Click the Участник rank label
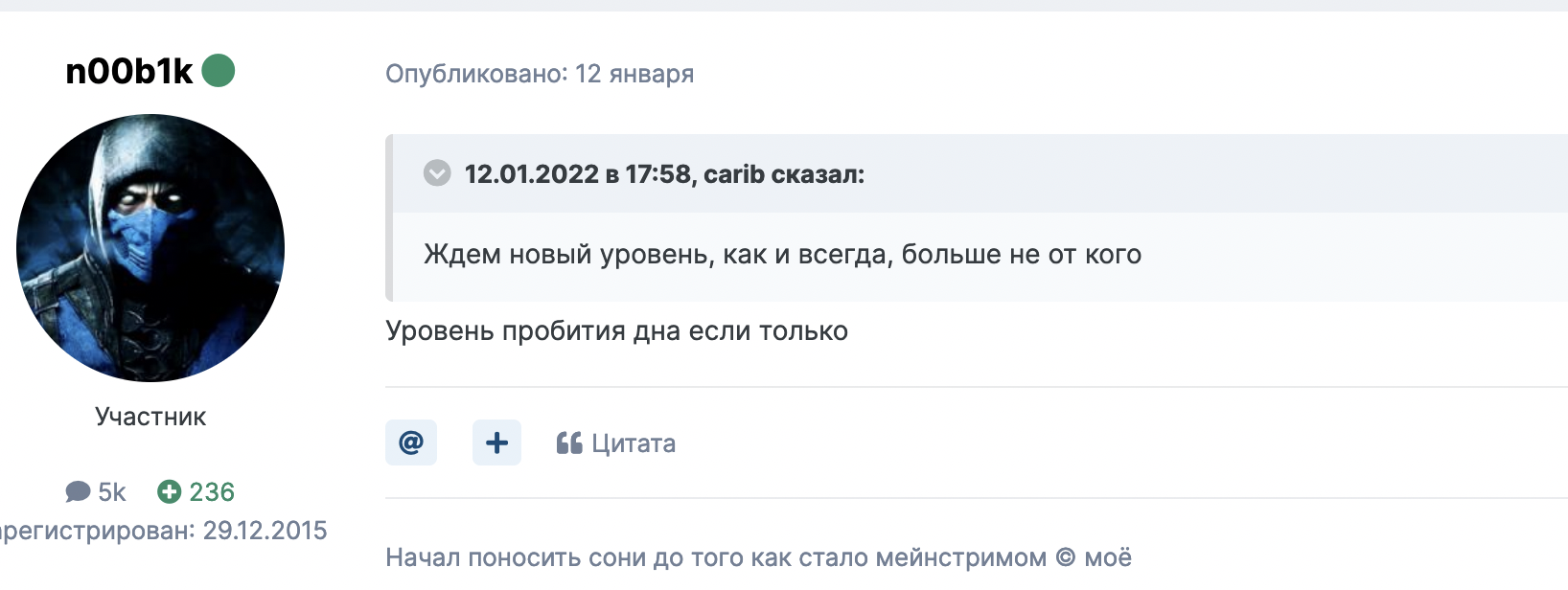 point(150,417)
